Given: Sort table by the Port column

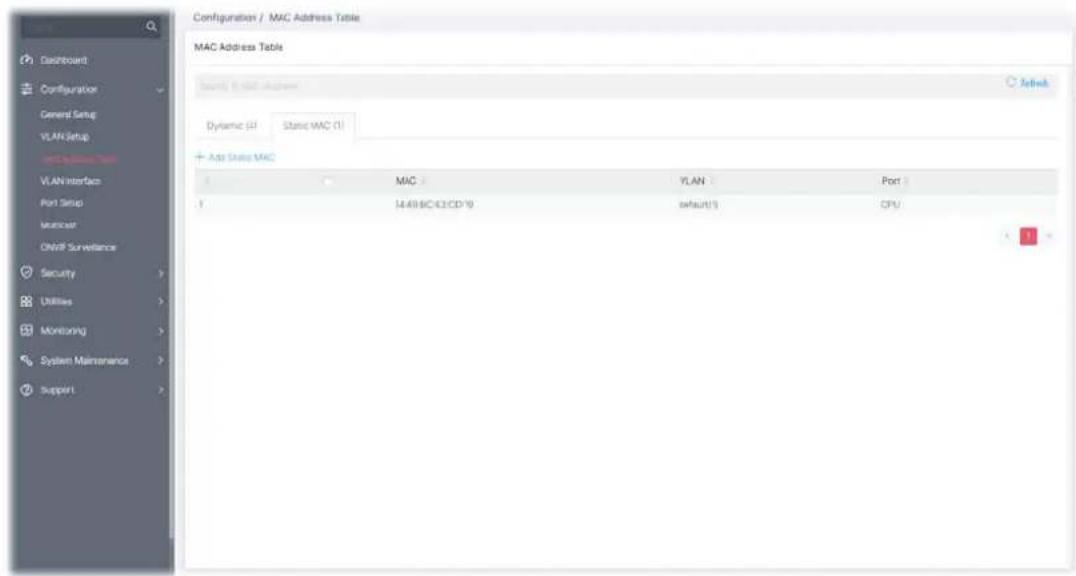Looking at the screenshot, I should pyautogui.click(x=895, y=181).
